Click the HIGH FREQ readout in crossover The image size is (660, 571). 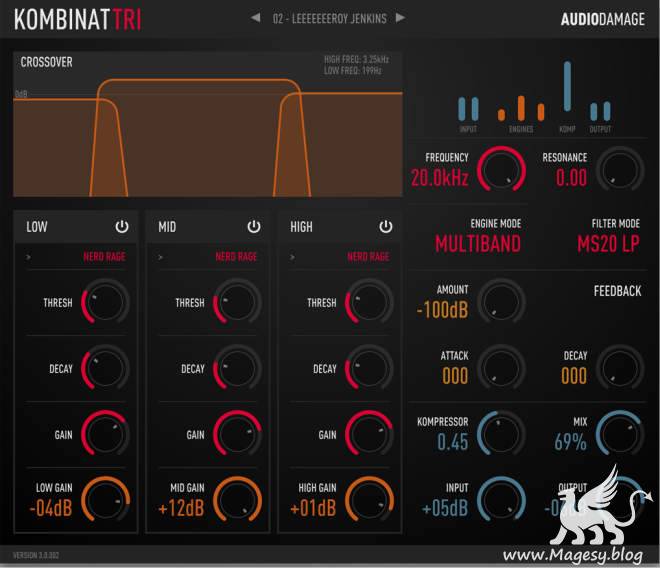(356, 59)
